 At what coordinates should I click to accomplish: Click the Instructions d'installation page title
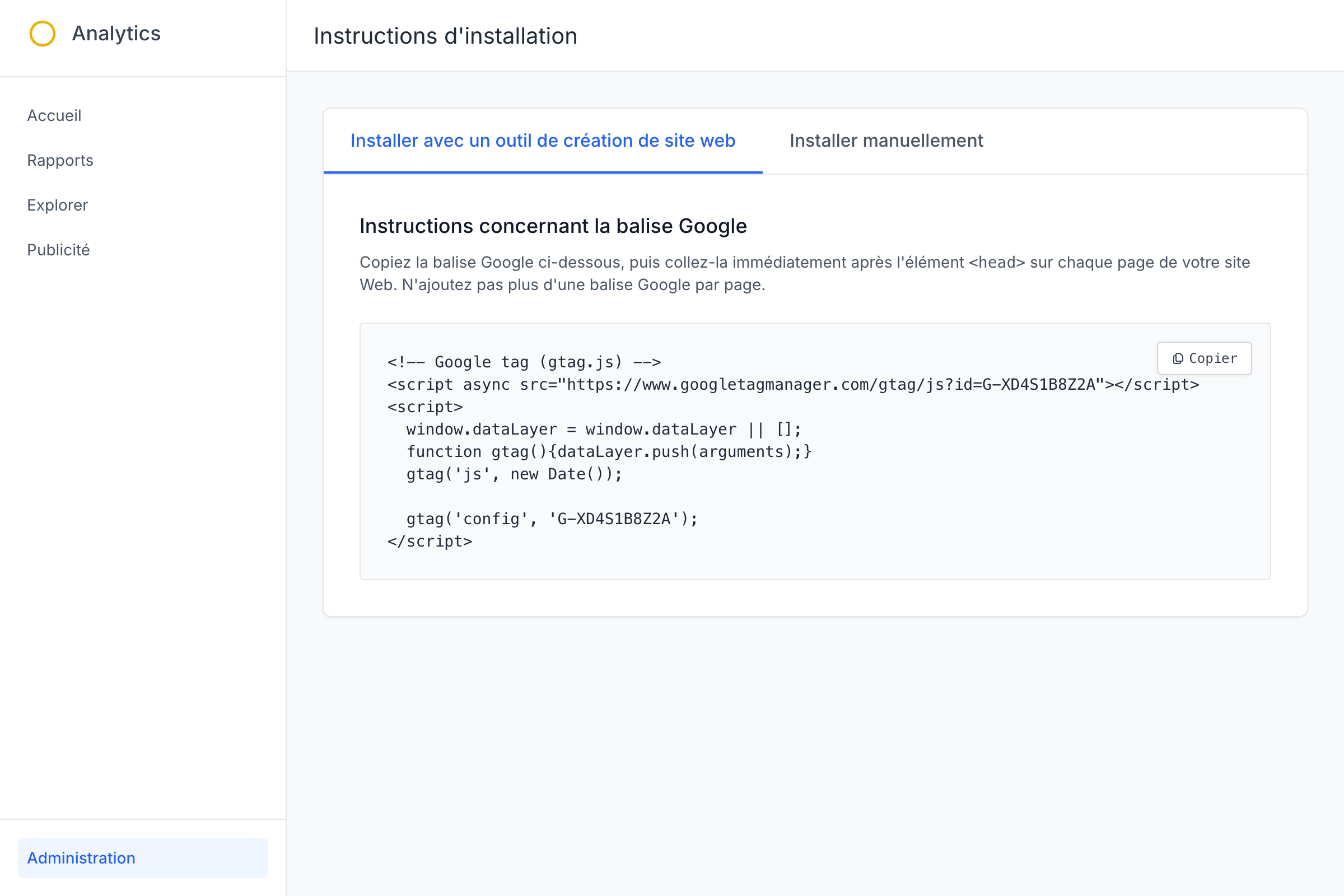click(445, 36)
